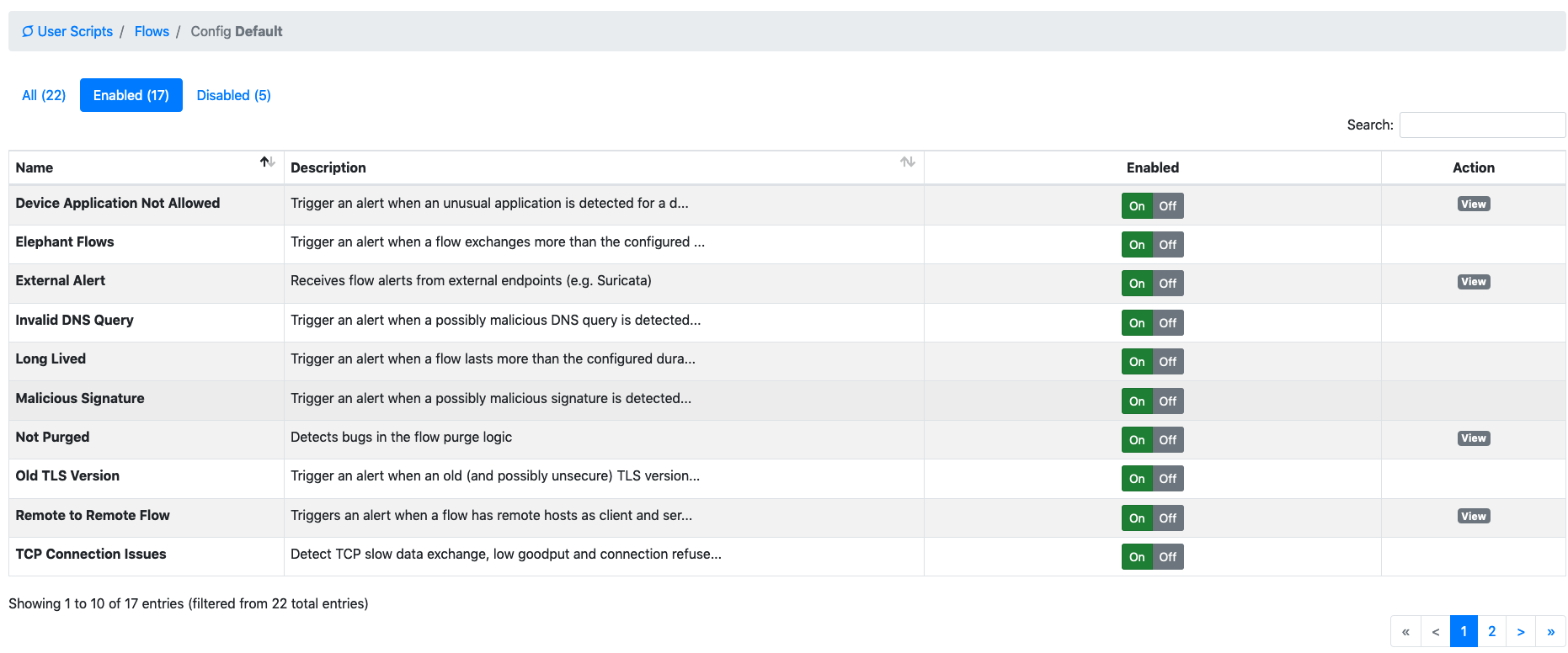This screenshot has height=653, width=1568.
Task: Sort table by Name column arrows
Action: click(x=268, y=162)
